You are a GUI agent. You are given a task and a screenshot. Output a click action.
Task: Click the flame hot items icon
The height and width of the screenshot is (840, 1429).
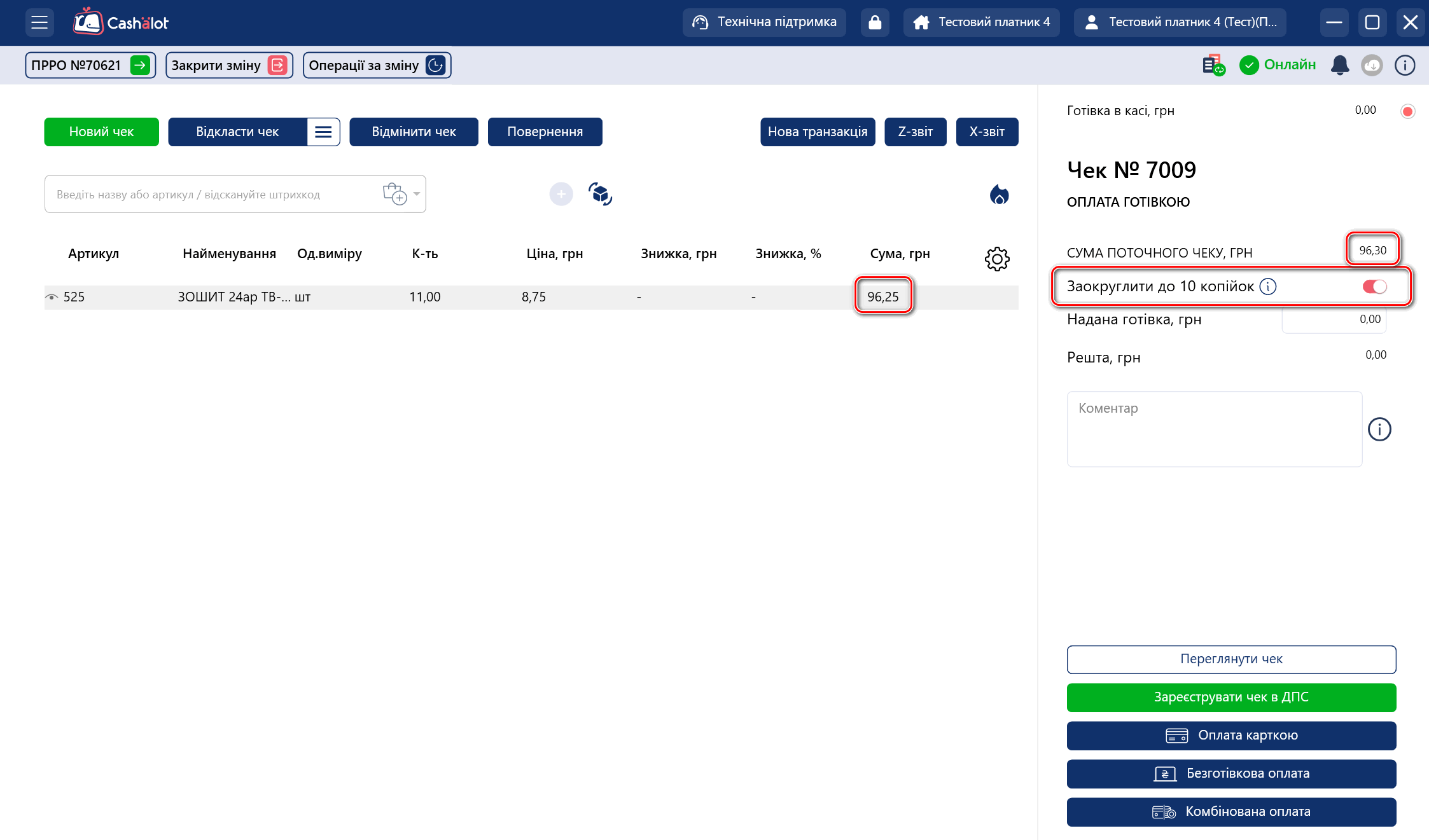click(999, 195)
